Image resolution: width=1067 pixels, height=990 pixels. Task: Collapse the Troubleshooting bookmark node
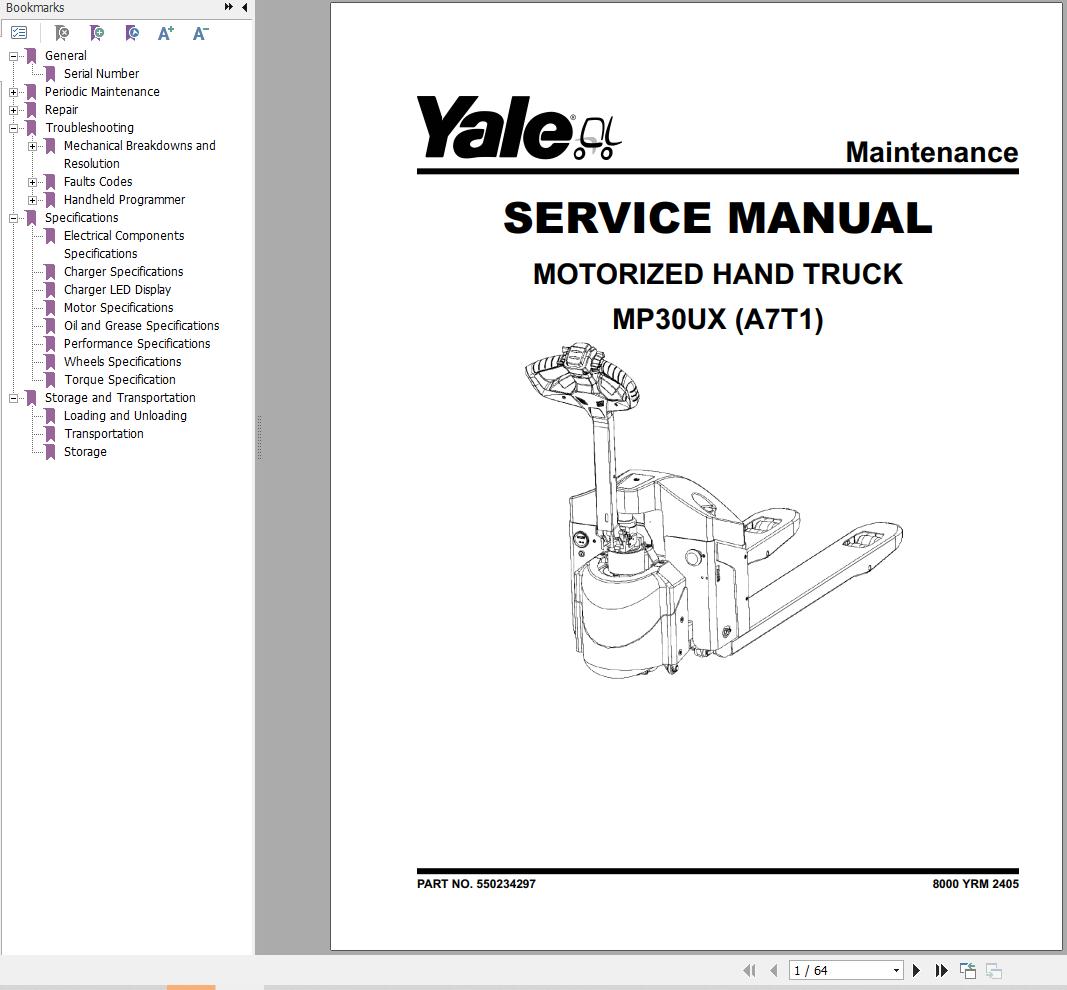(14, 128)
